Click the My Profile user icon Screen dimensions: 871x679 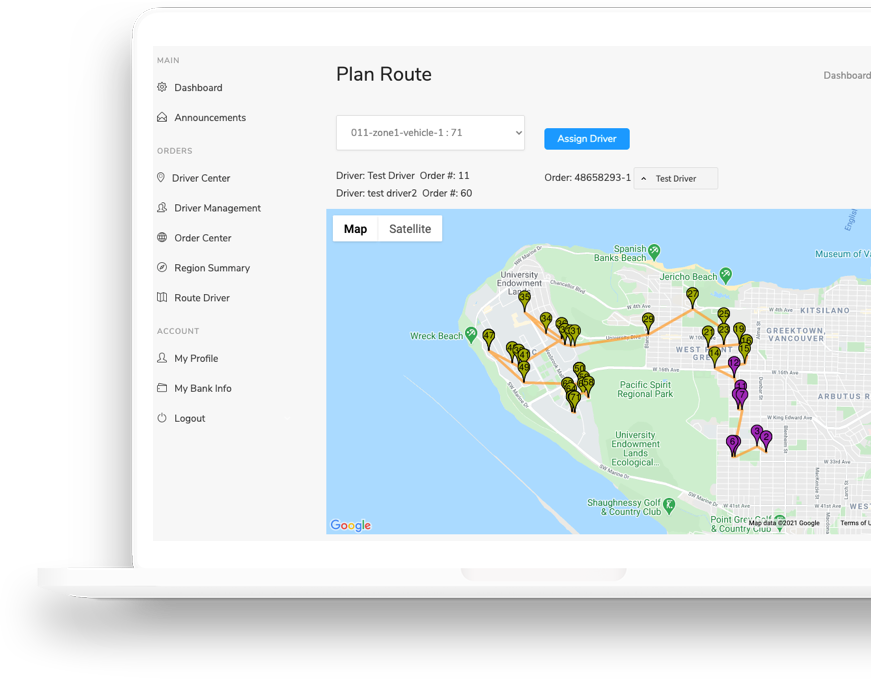click(162, 358)
